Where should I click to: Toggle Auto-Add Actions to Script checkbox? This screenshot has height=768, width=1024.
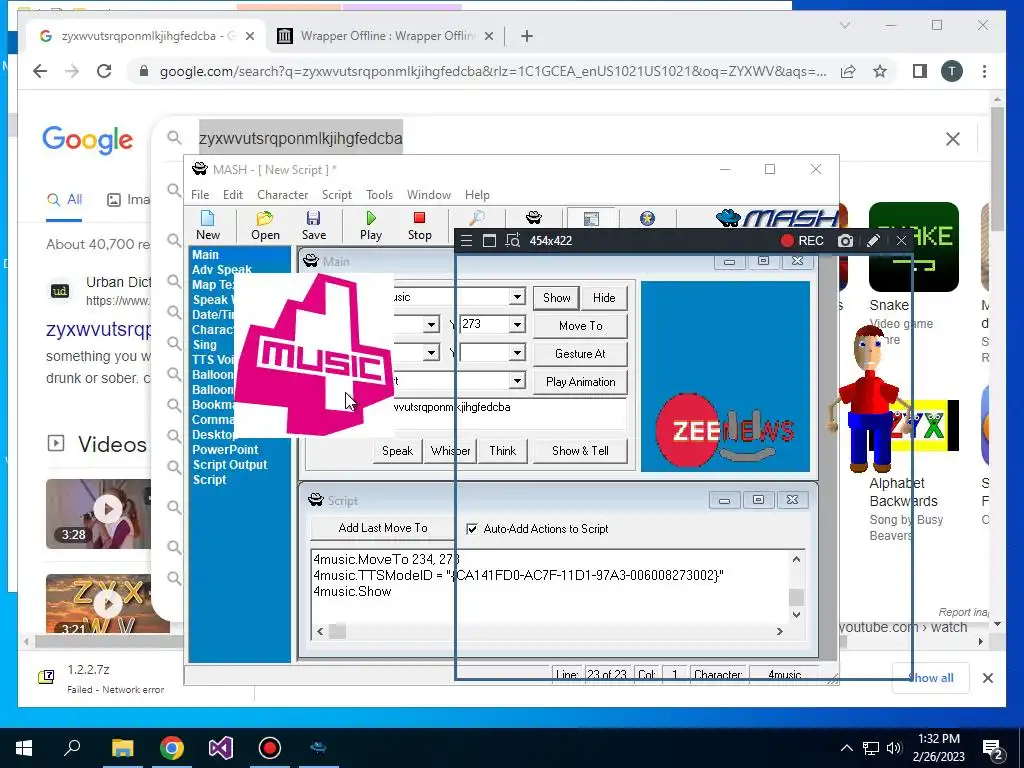(472, 529)
